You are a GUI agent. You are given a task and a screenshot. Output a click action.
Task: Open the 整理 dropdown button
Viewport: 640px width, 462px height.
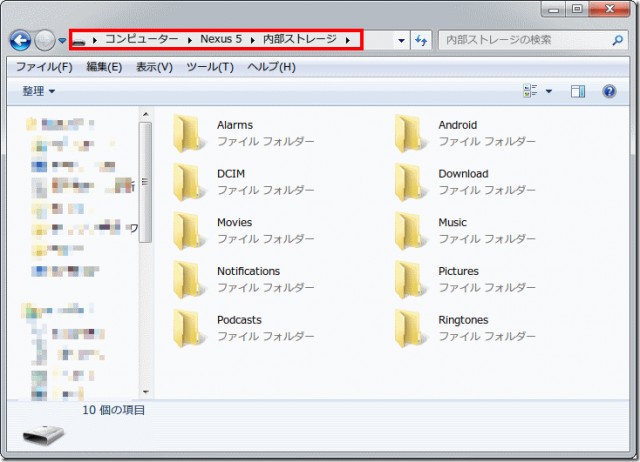pyautogui.click(x=38, y=91)
